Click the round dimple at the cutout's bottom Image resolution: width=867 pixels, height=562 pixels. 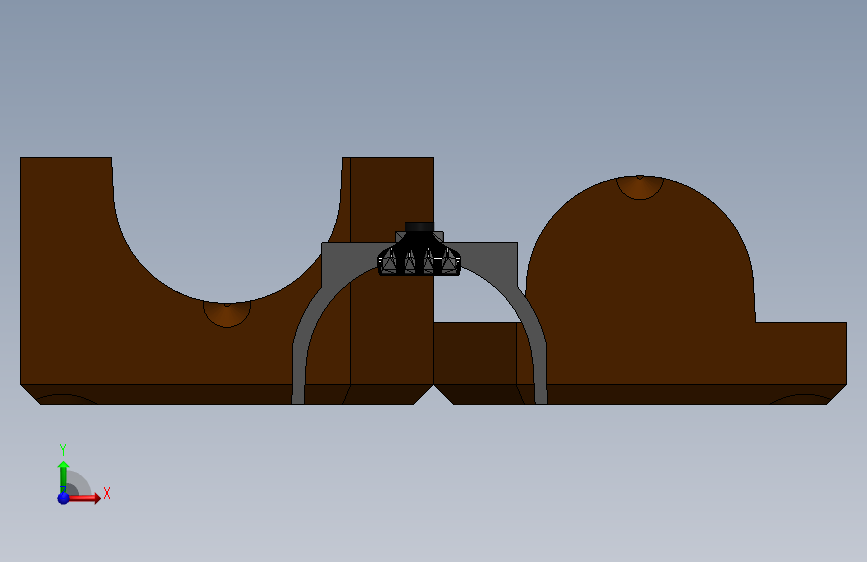pyautogui.click(x=227, y=314)
